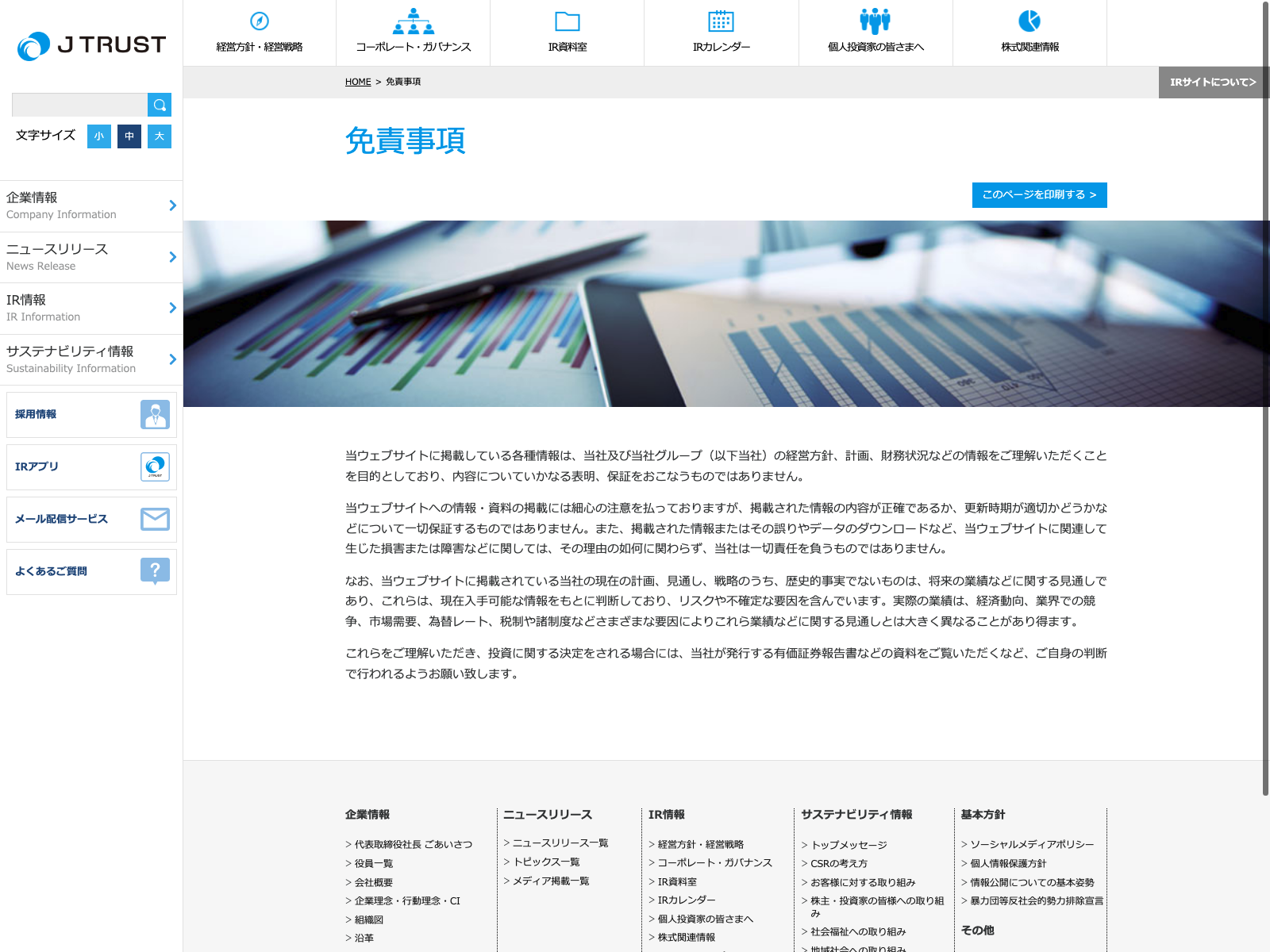Set text size to medium (中)

(129, 136)
